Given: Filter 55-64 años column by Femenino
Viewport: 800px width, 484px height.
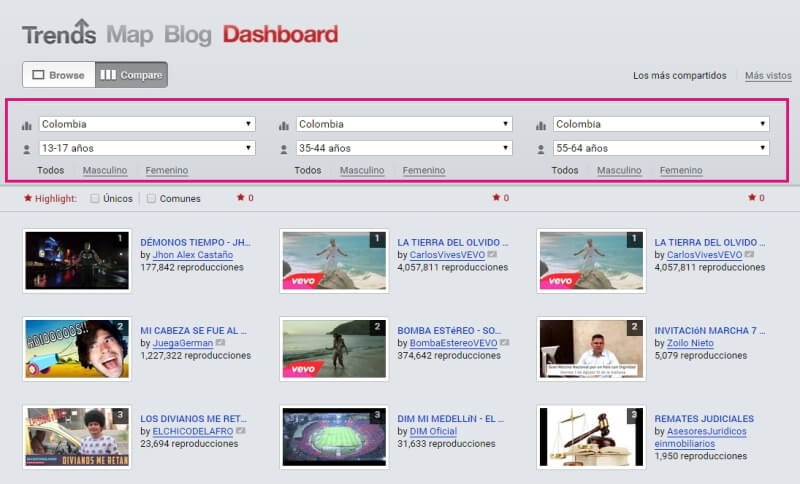Looking at the screenshot, I should pyautogui.click(x=681, y=170).
